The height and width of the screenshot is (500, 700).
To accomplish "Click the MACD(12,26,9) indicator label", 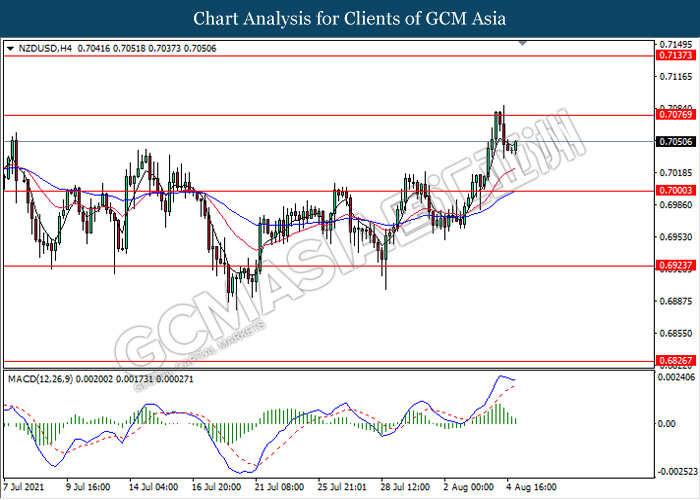I will (x=41, y=379).
